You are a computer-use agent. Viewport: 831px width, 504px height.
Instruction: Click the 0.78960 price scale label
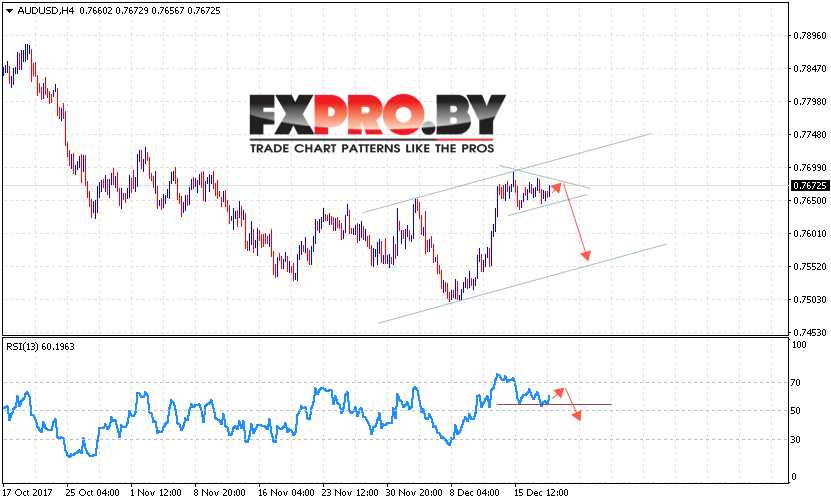coord(809,36)
